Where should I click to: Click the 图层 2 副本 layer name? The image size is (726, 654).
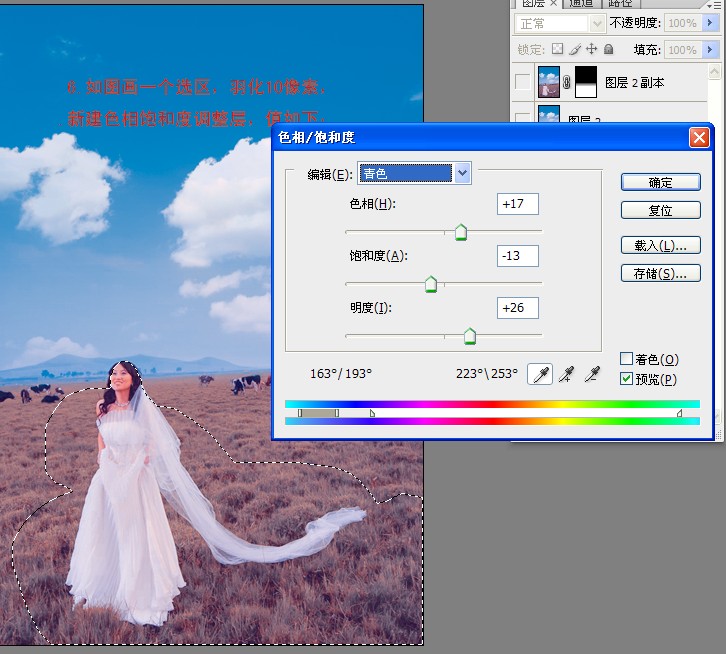pyautogui.click(x=634, y=82)
